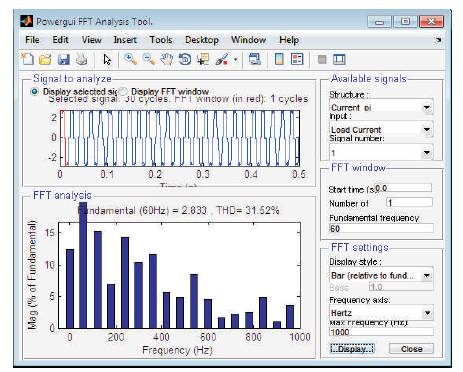Open file using the folder icon
Image resolution: width=463 pixels, height=372 pixels.
click(45, 60)
